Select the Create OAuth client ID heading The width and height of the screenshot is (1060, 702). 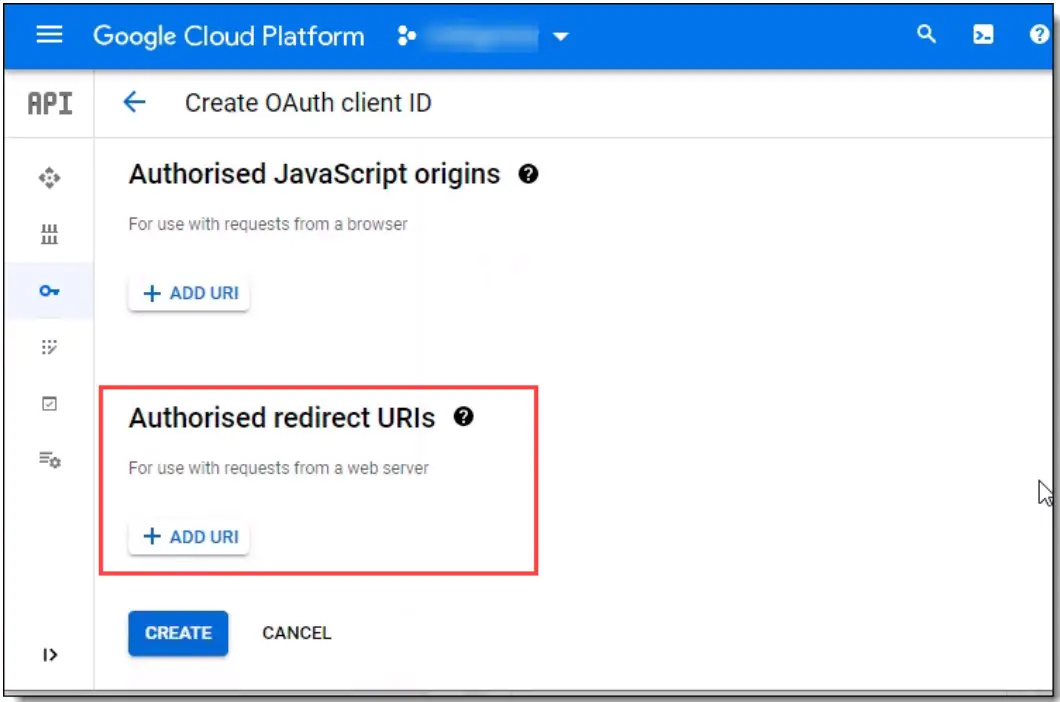coord(307,102)
